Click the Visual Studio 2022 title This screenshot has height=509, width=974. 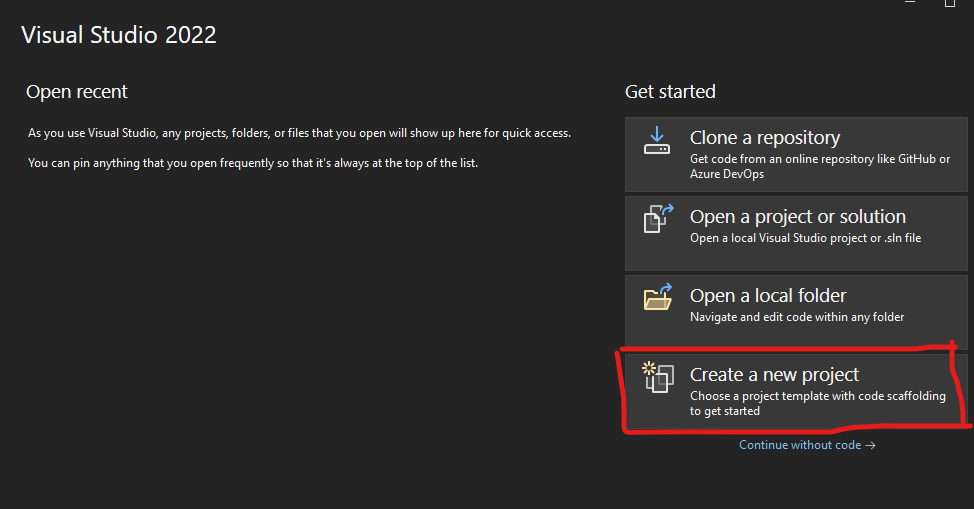tap(119, 35)
